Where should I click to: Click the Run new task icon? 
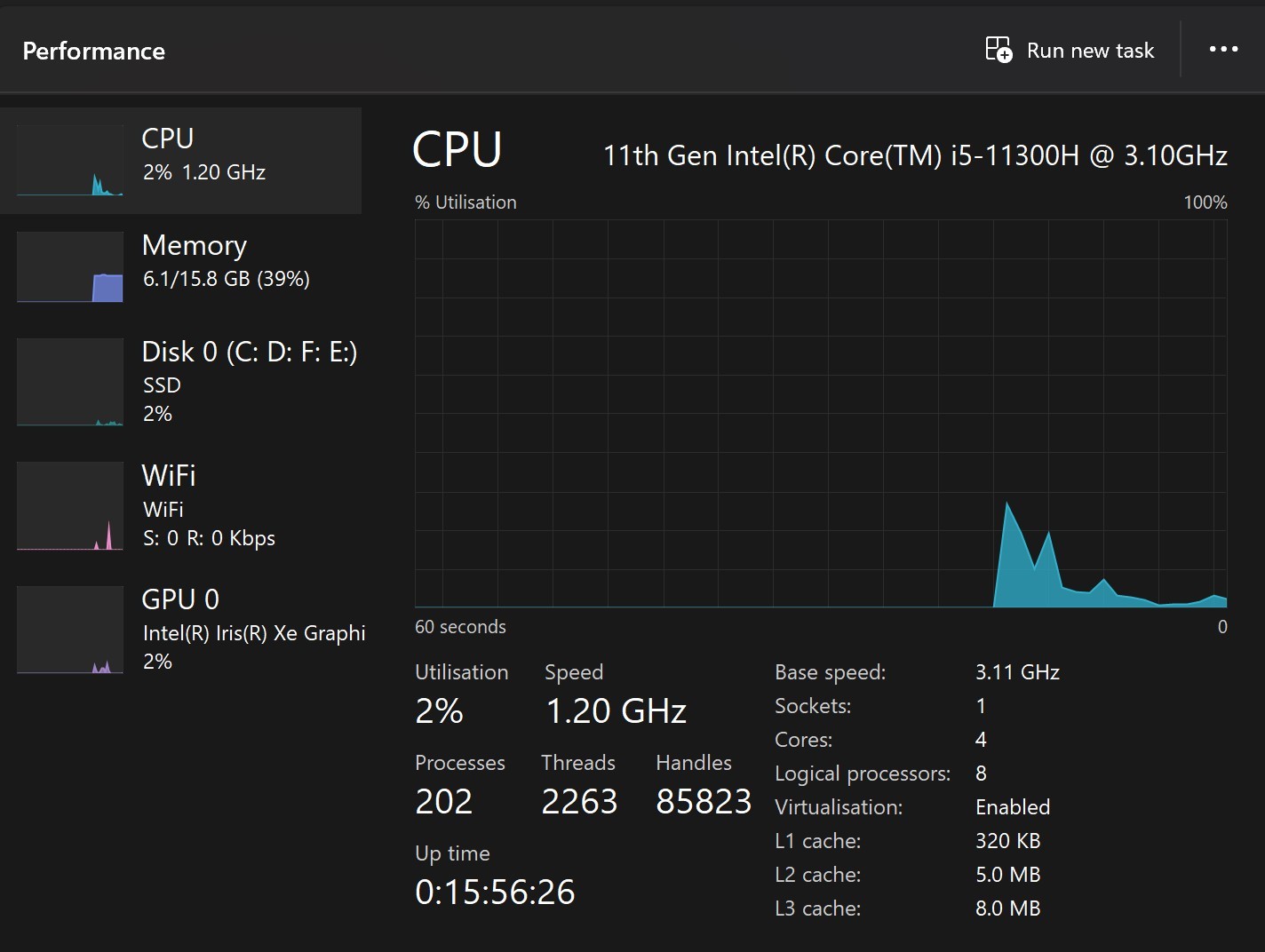[x=998, y=50]
